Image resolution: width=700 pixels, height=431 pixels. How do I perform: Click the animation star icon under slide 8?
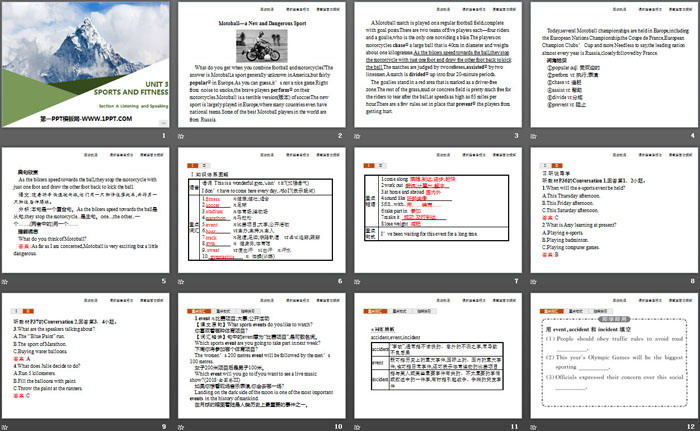tap(533, 281)
